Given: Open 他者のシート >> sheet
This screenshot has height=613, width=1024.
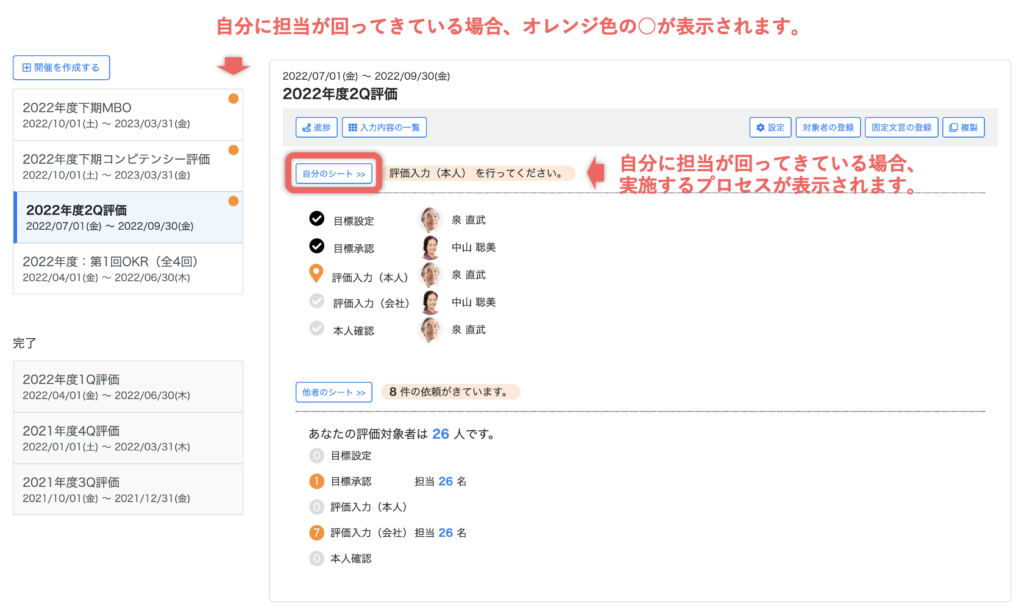Looking at the screenshot, I should point(334,392).
